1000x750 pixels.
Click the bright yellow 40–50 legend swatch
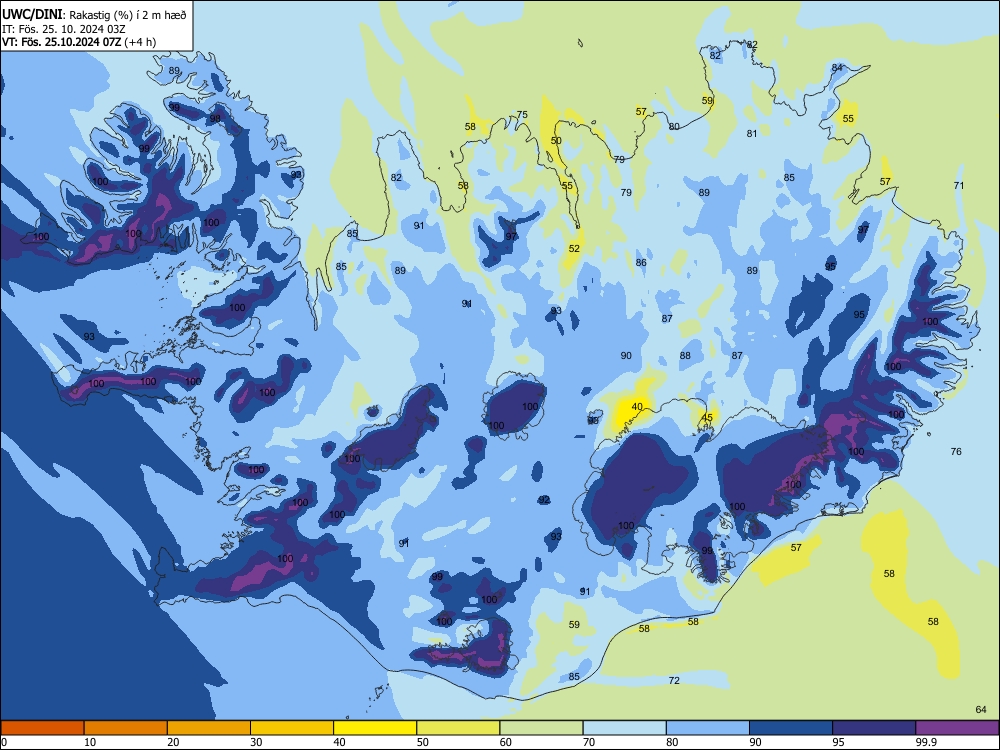pyautogui.click(x=375, y=728)
